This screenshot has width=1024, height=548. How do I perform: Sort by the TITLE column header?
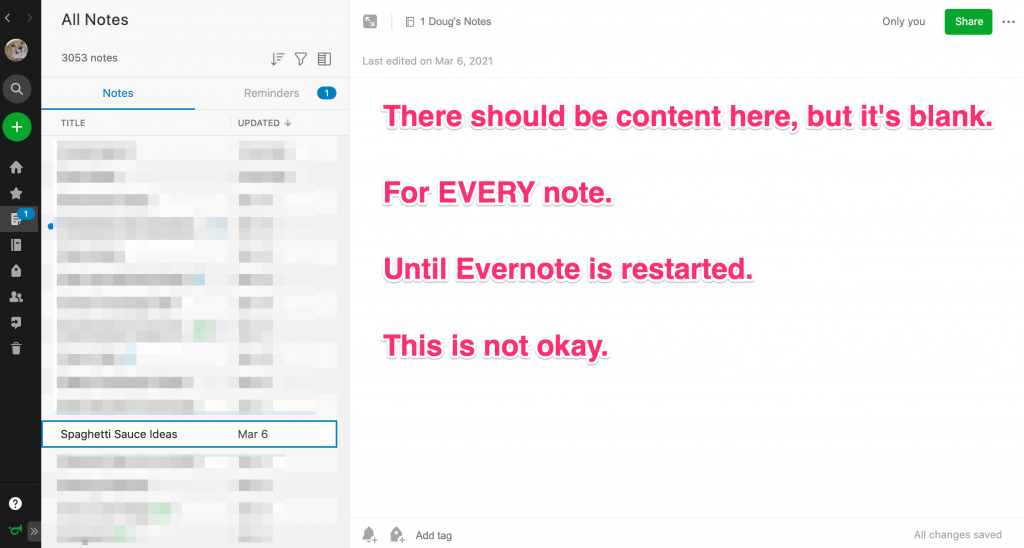pyautogui.click(x=73, y=123)
